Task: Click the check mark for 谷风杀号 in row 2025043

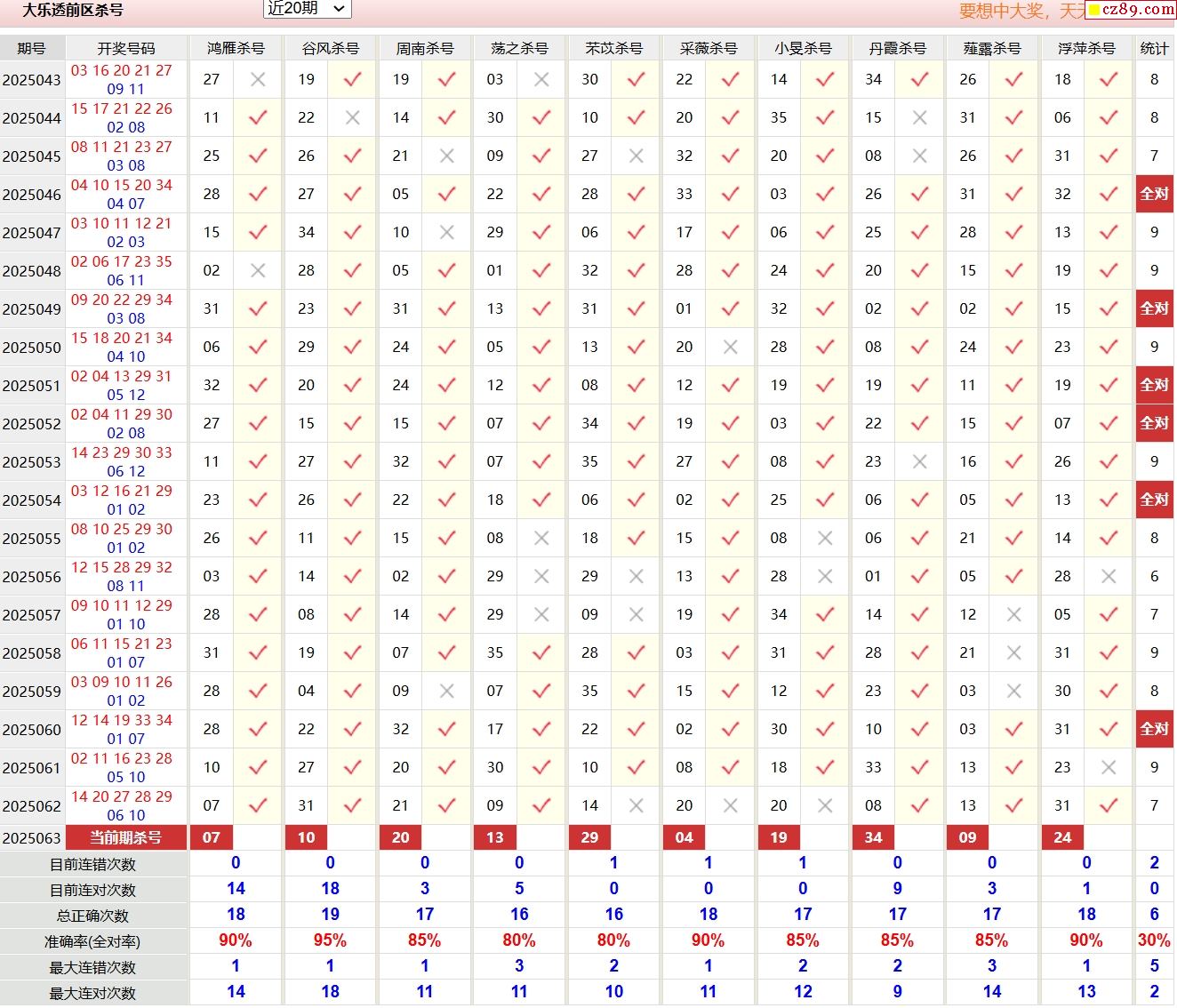Action: [353, 79]
